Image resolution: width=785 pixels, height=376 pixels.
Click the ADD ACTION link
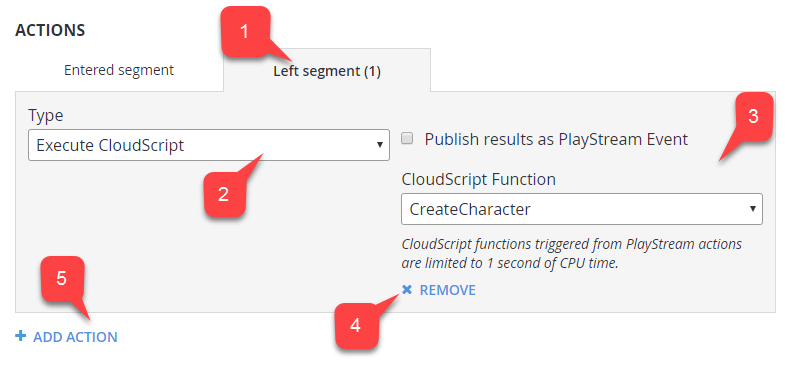[76, 337]
